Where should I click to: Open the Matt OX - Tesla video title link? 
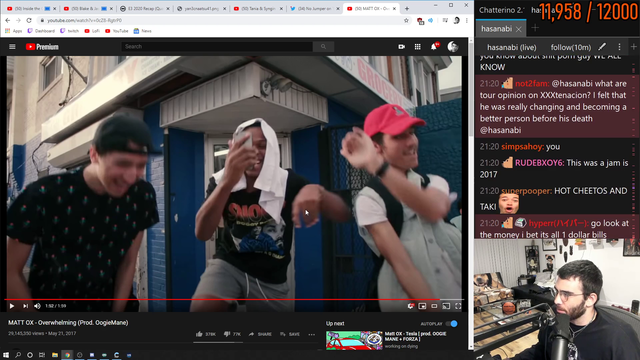[415, 336]
